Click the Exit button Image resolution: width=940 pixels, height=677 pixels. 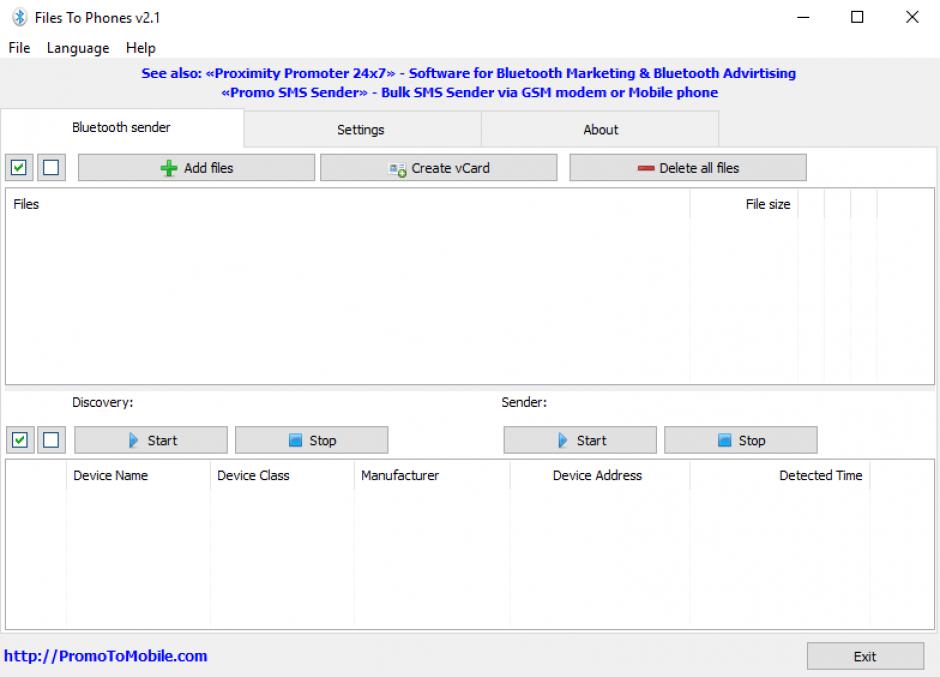click(865, 657)
